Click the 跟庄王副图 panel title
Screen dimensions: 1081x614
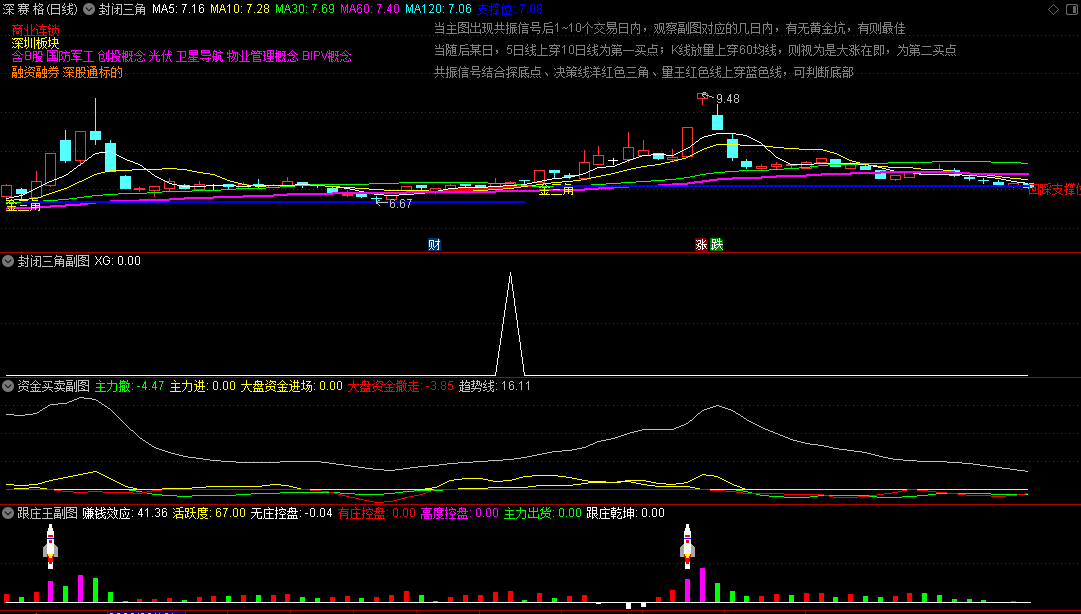(47, 513)
